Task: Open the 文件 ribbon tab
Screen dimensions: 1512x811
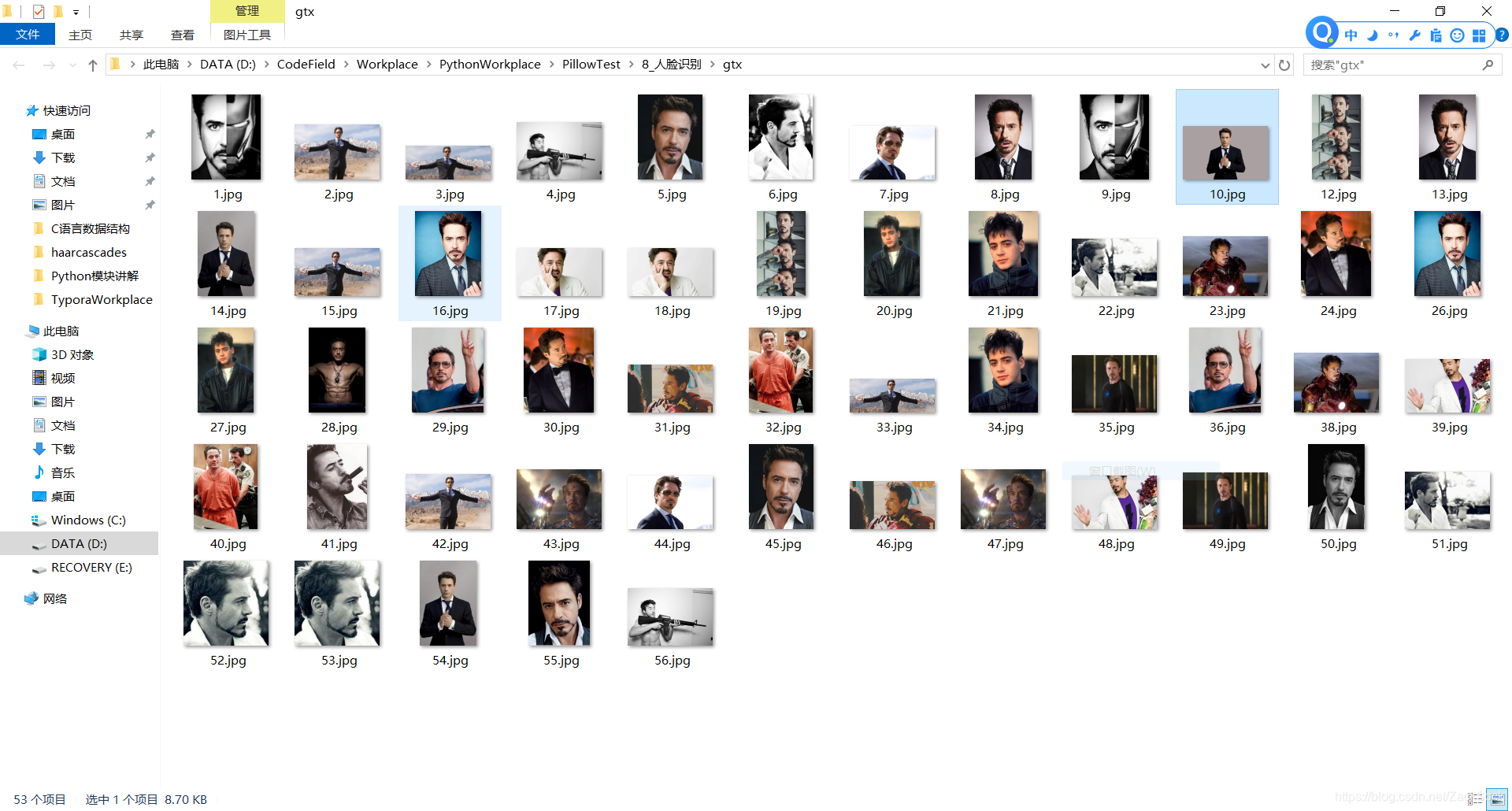Action: [x=28, y=35]
